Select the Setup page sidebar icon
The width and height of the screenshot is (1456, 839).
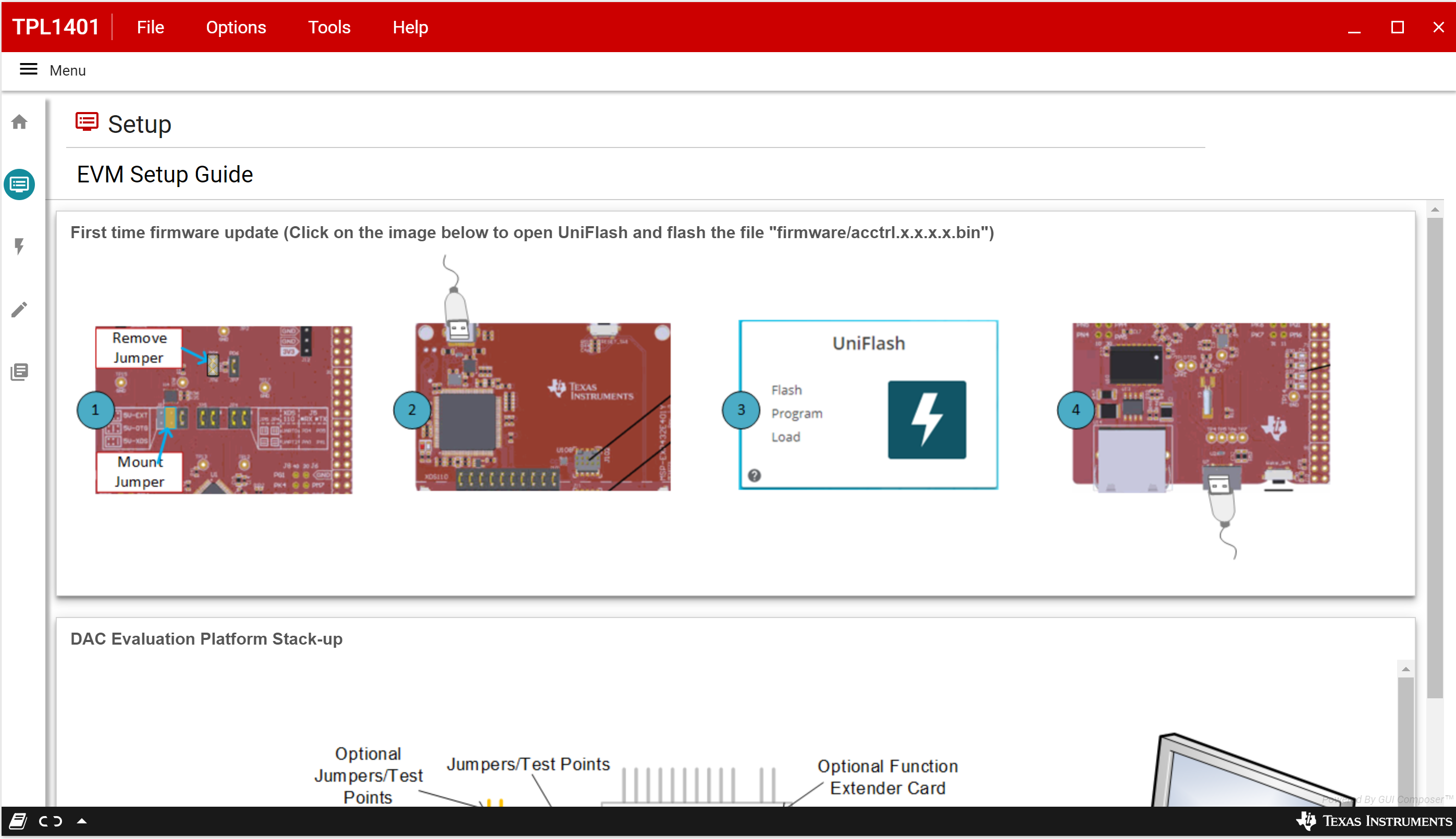coord(20,184)
